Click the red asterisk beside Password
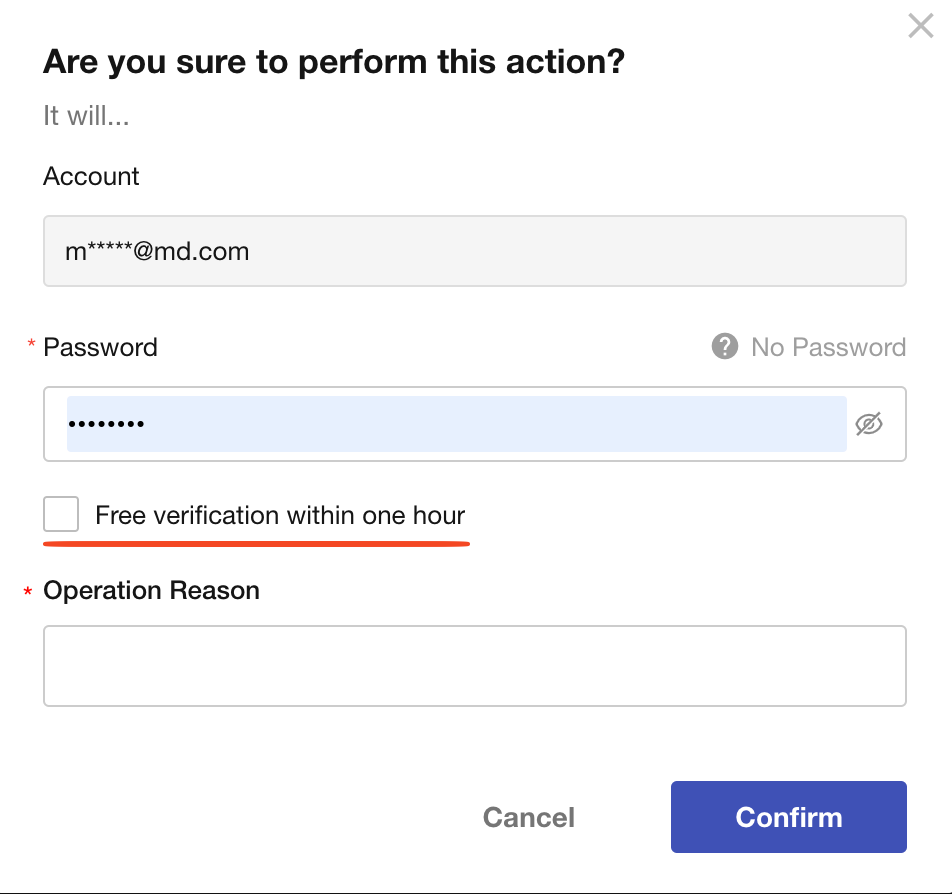The width and height of the screenshot is (952, 894). click(30, 346)
